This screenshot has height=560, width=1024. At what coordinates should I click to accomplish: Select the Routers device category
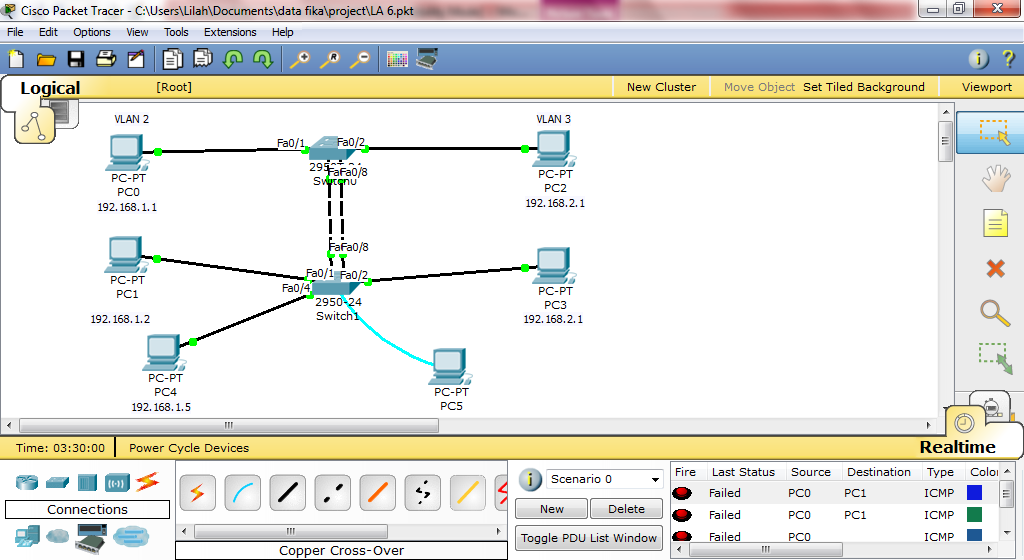(27, 482)
